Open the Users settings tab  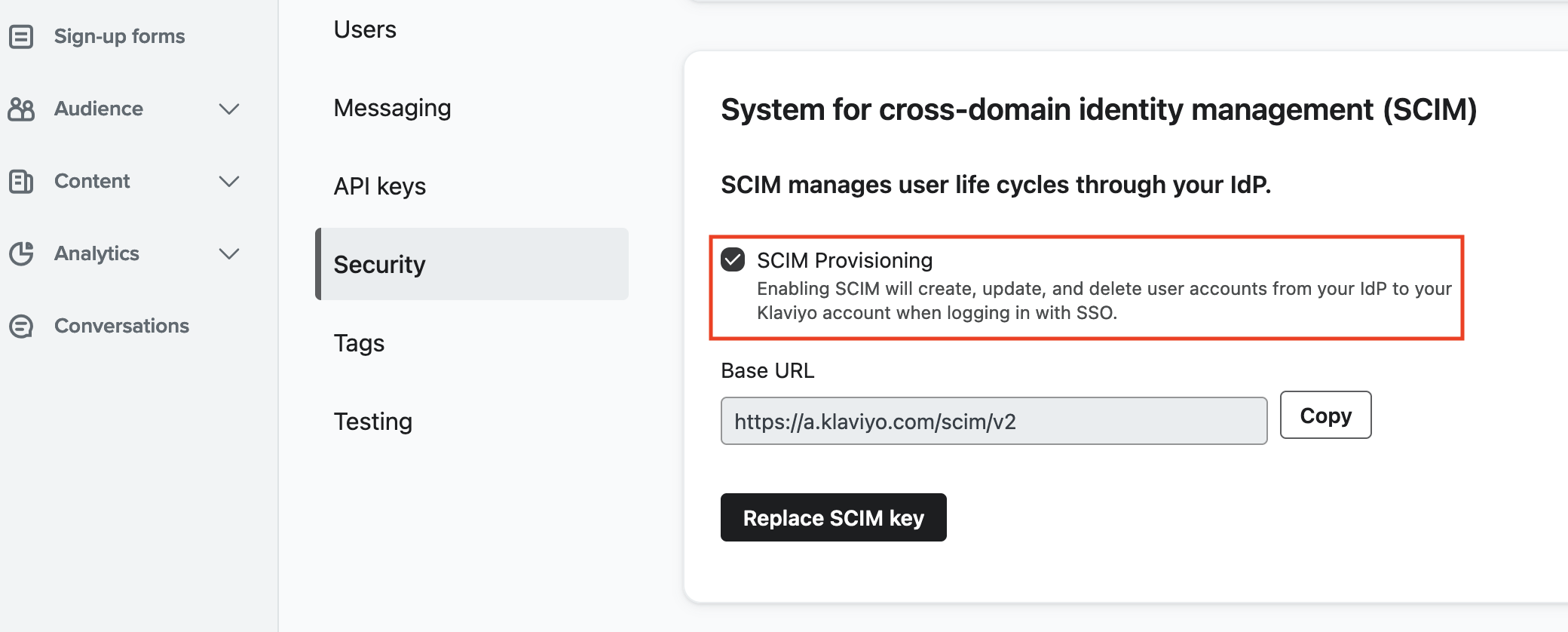[x=365, y=29]
